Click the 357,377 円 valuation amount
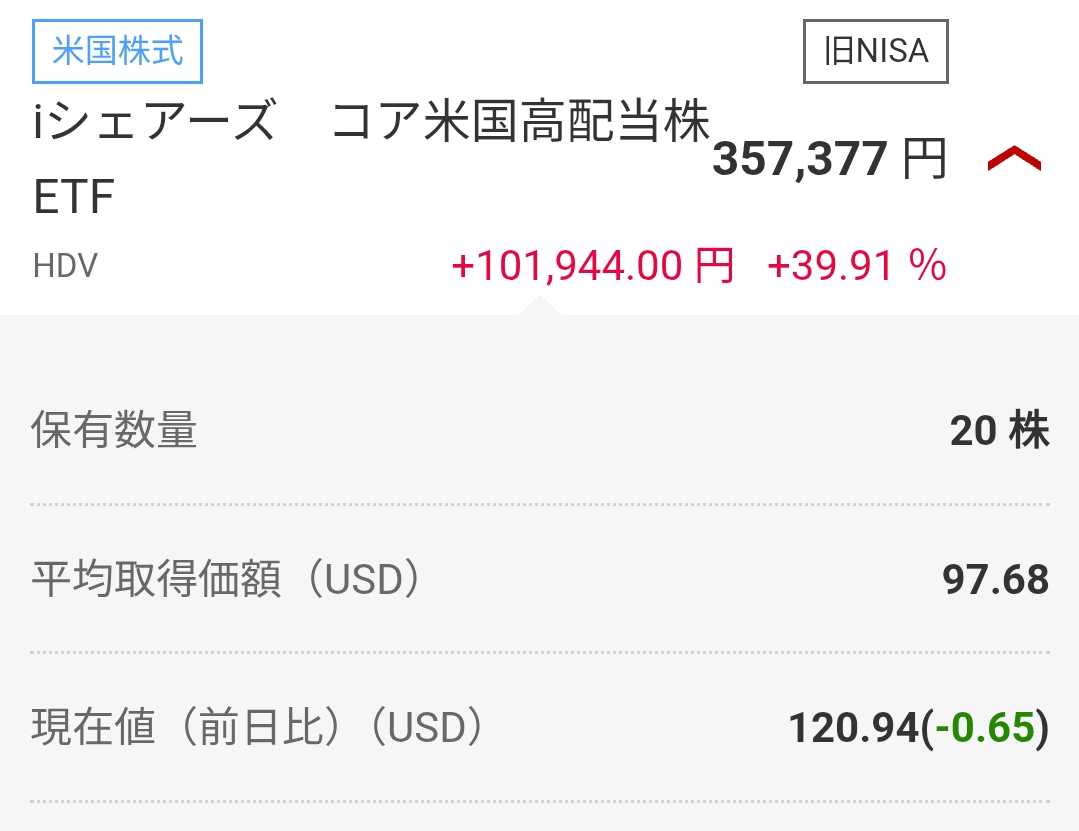 click(x=829, y=159)
